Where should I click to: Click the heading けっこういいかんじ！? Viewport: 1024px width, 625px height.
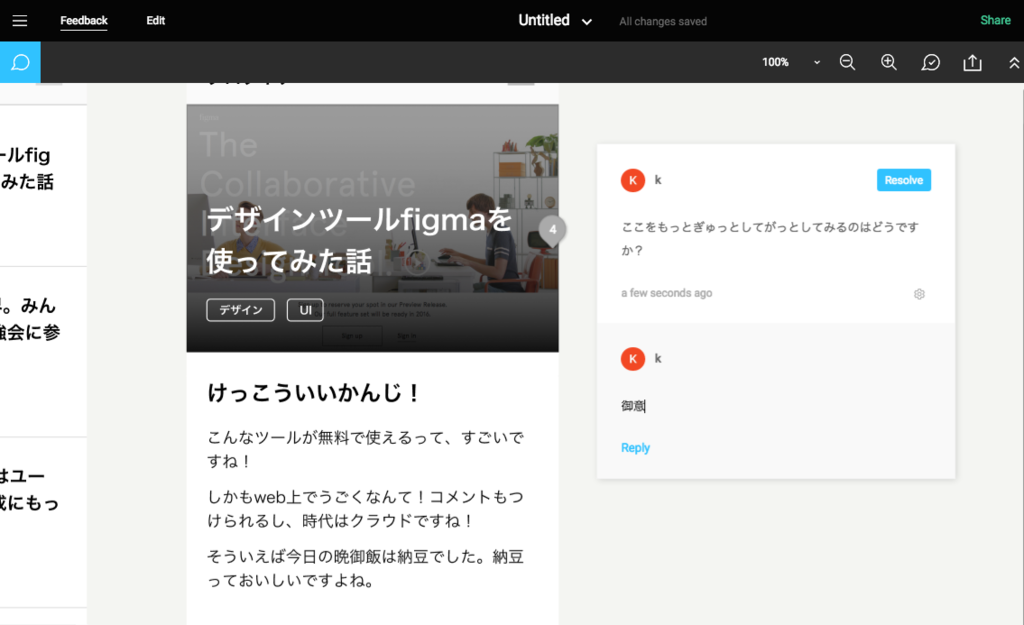314,393
